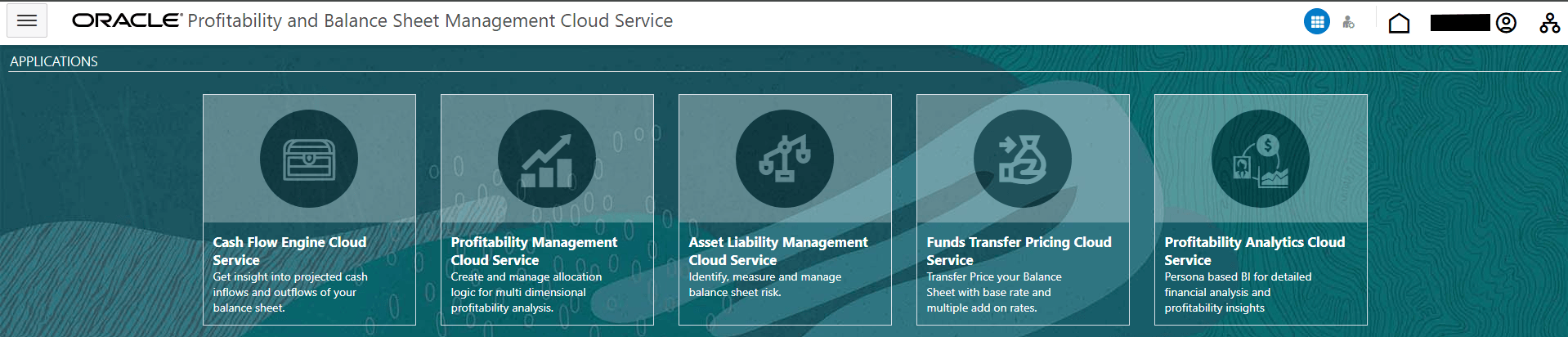Click the Asset Liability Management scales icon
Screen dimensions: 1568x337
pyautogui.click(x=785, y=159)
